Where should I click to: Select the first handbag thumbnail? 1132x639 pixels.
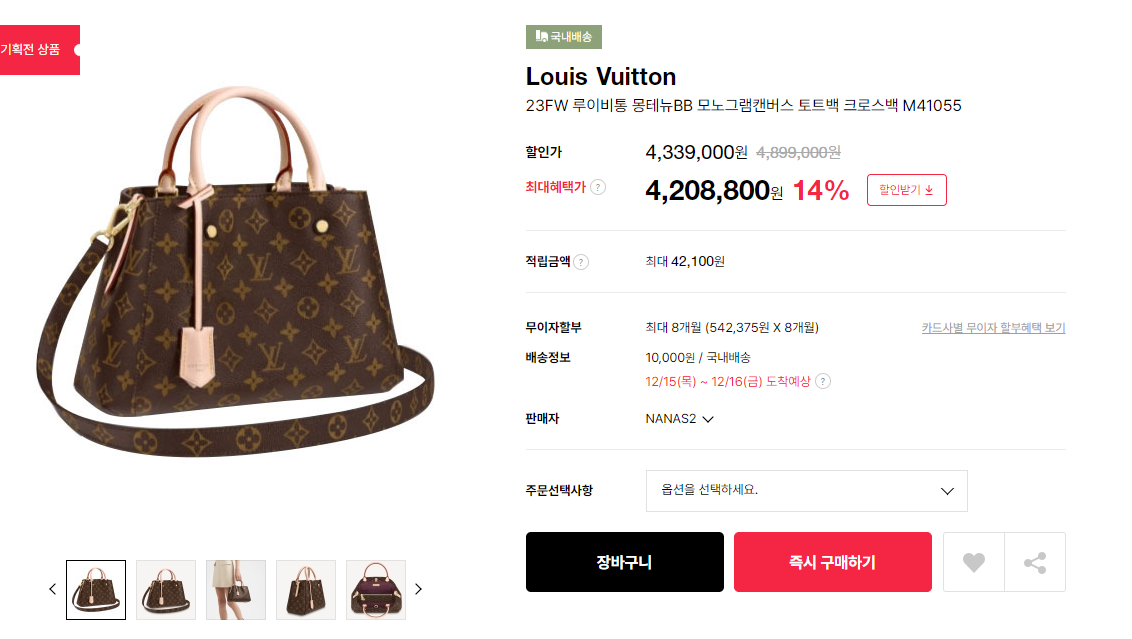[96, 590]
